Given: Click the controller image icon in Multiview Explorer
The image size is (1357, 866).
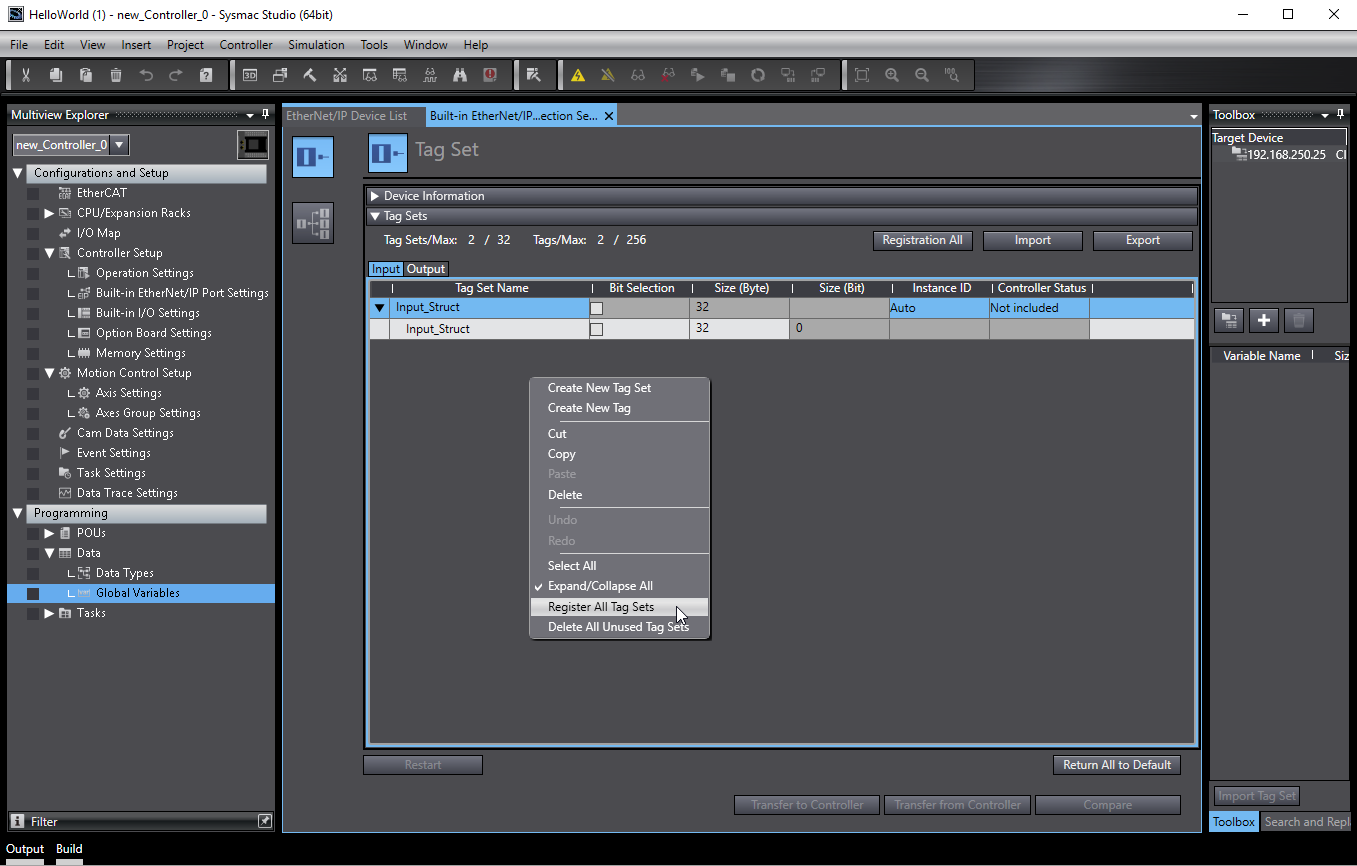Looking at the screenshot, I should click(252, 145).
